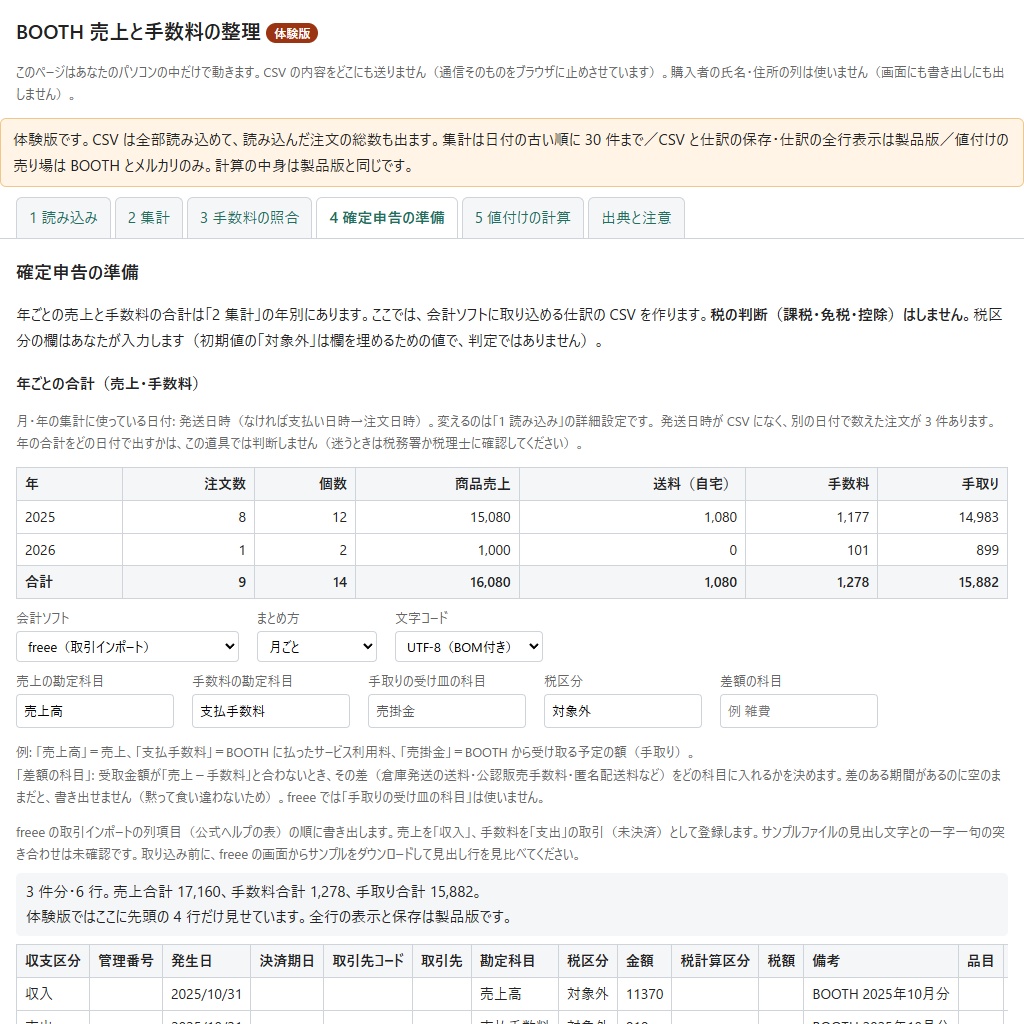Edit the 税区分 field showing 対象外
The height and width of the screenshot is (1024, 1024).
(x=623, y=711)
